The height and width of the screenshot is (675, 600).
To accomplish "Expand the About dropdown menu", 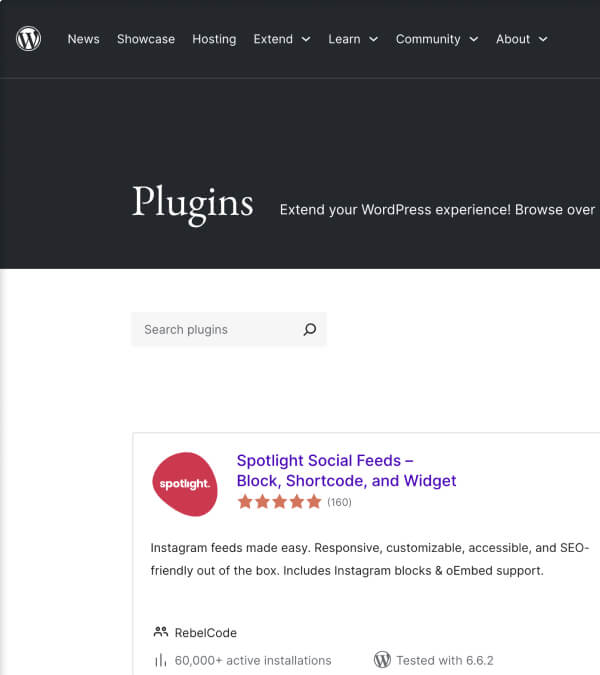I will click(522, 39).
